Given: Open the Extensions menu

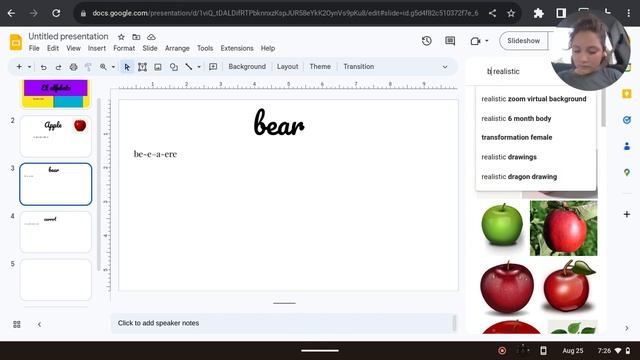Looking at the screenshot, I should click(x=237, y=48).
